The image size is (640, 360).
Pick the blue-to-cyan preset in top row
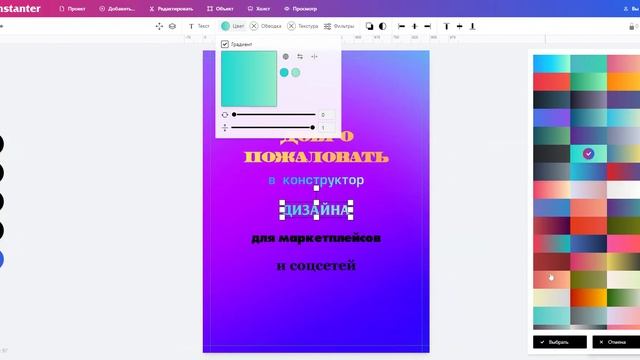[x=551, y=64]
